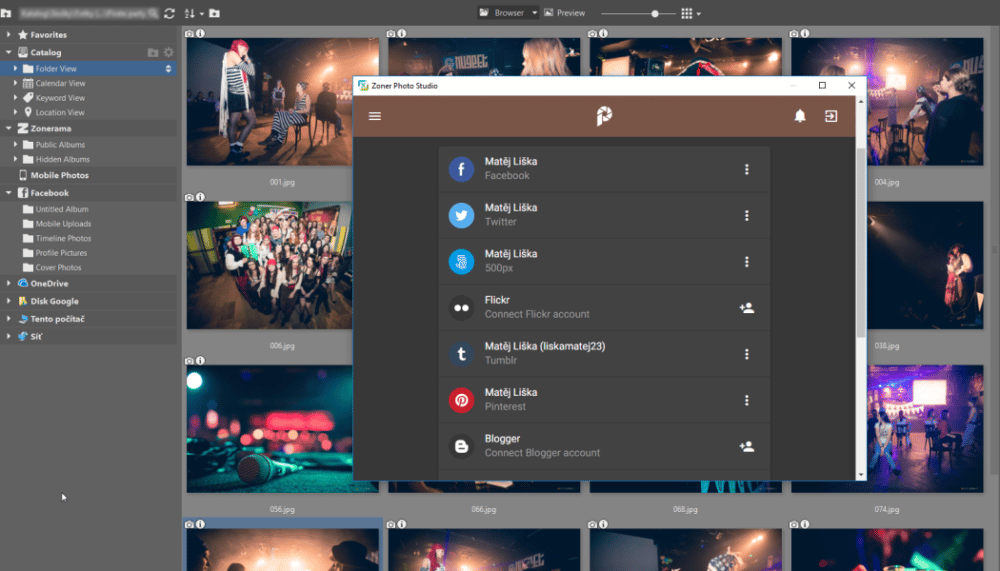
Task: Open options menu for the Tumblr account
Action: (x=747, y=354)
